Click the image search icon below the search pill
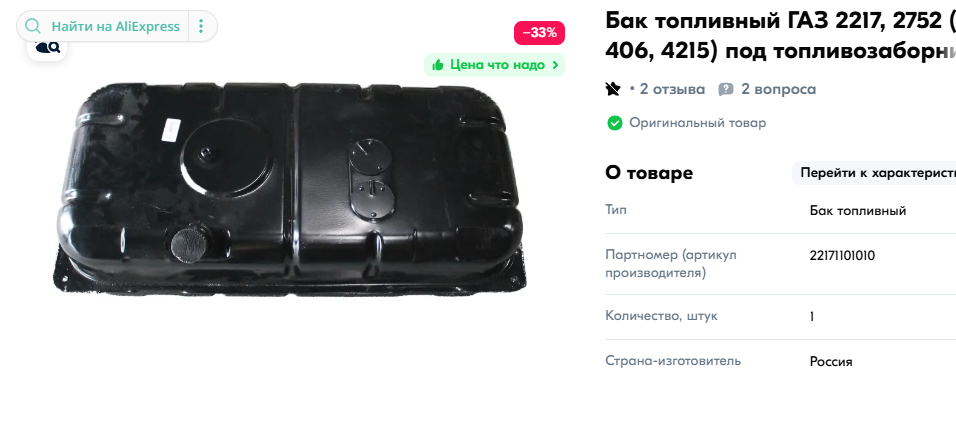Screen dimensions: 956x434 pyautogui.click(x=48, y=48)
